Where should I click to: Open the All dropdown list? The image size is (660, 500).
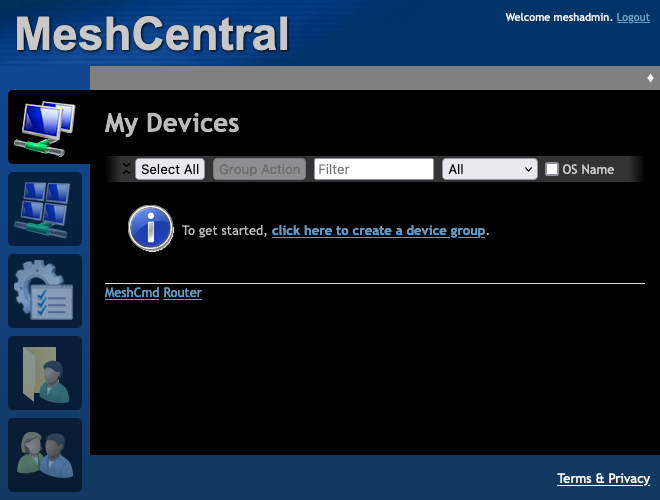pyautogui.click(x=490, y=169)
